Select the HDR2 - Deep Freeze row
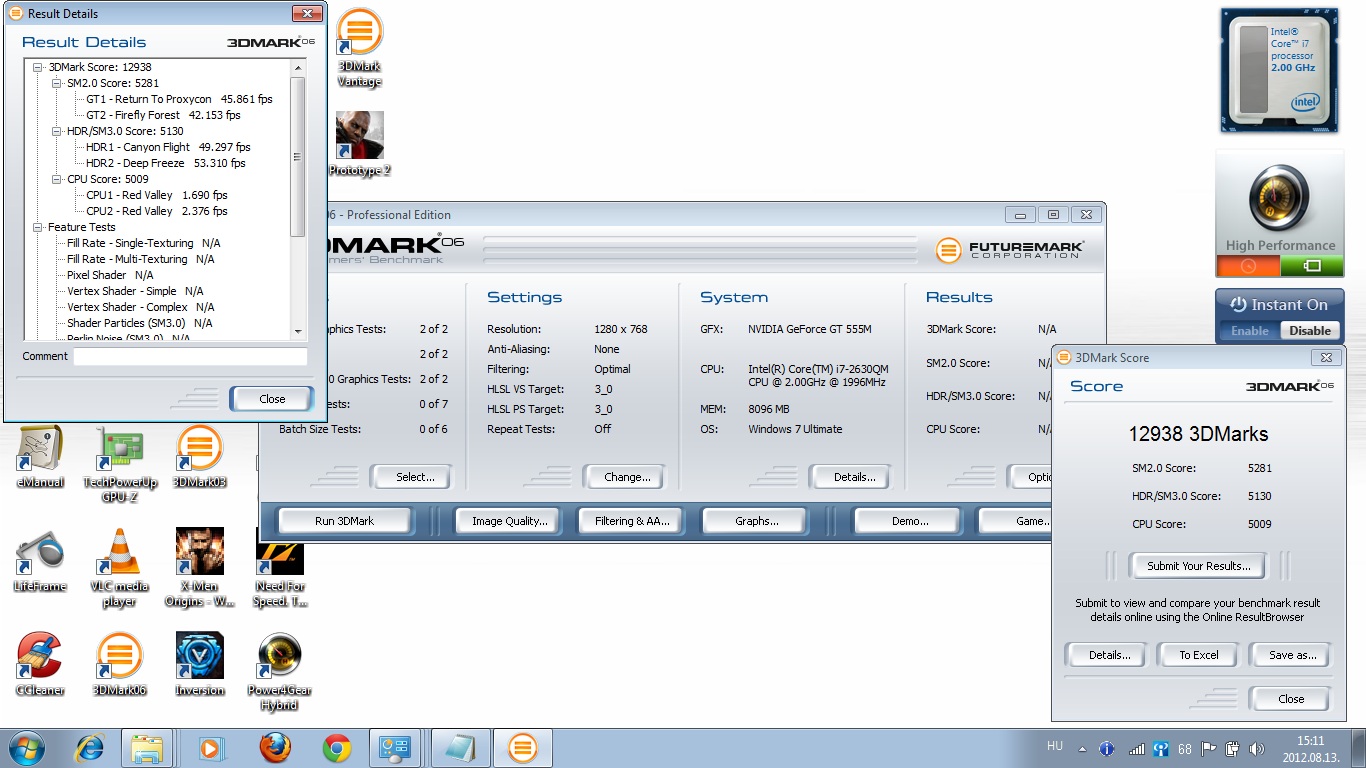Screen dimensions: 1366x768 (166, 163)
